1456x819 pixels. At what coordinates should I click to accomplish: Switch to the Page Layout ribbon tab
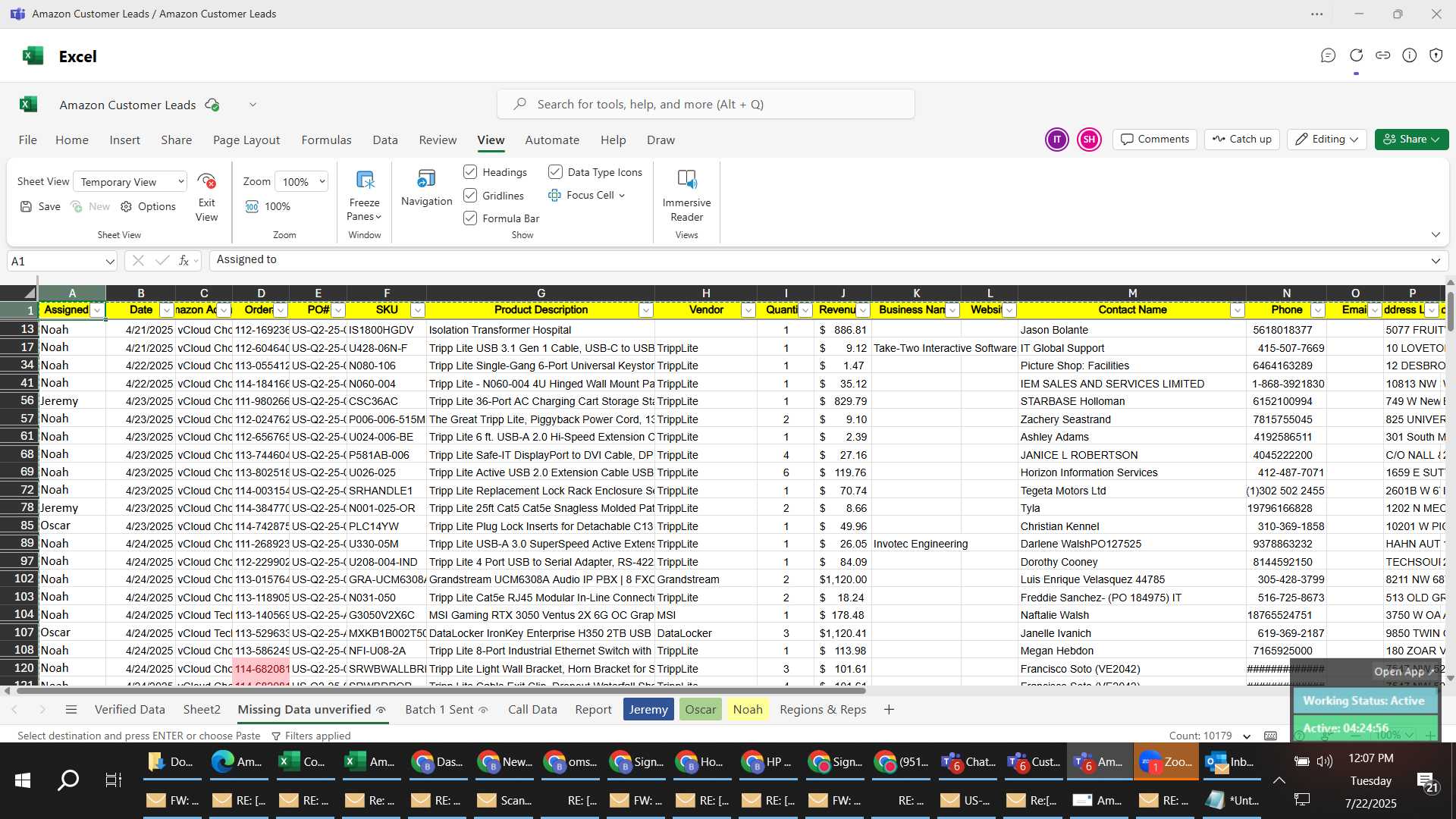(246, 140)
